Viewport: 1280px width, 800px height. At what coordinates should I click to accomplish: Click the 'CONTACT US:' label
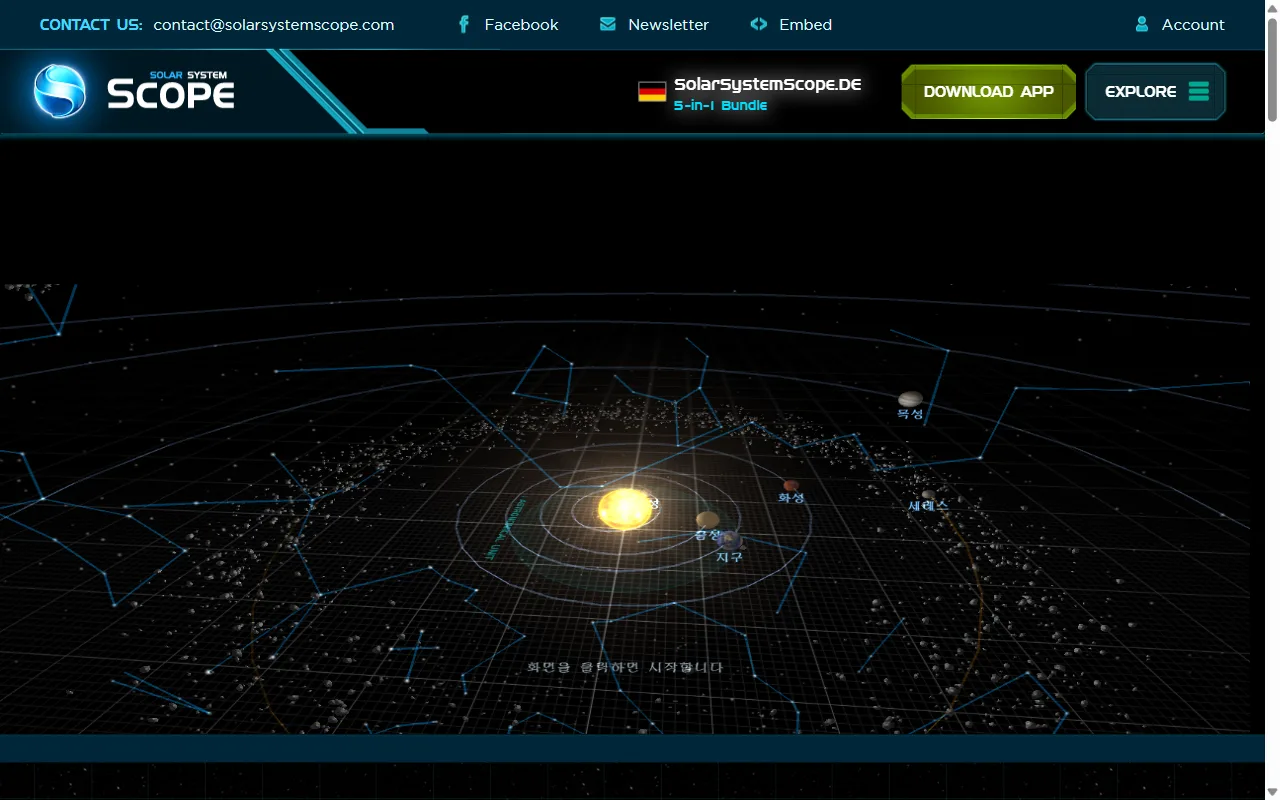click(x=91, y=25)
